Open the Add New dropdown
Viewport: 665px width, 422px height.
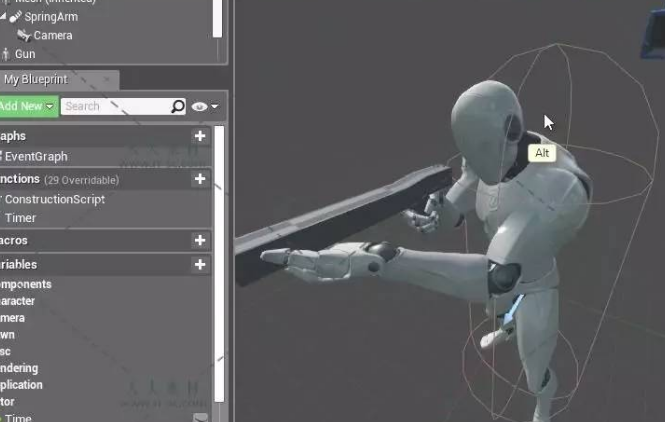[28, 106]
